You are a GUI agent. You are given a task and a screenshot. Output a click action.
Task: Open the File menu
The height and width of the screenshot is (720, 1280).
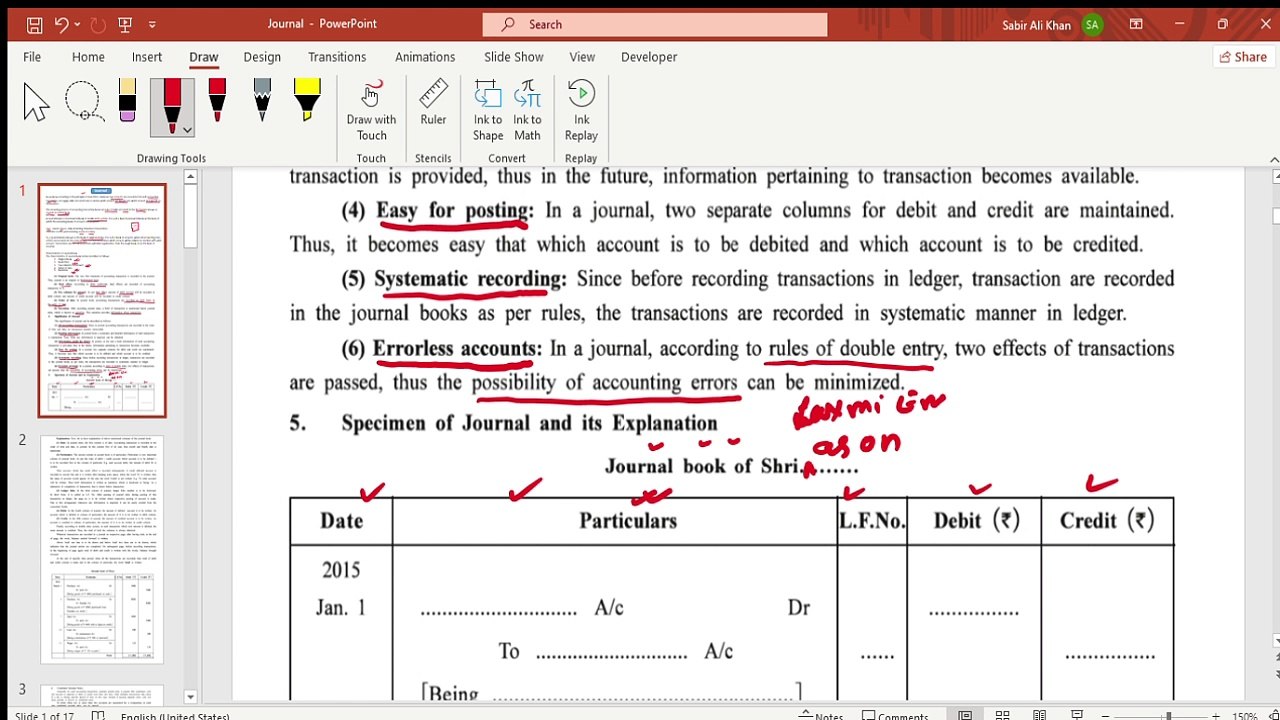coord(32,57)
